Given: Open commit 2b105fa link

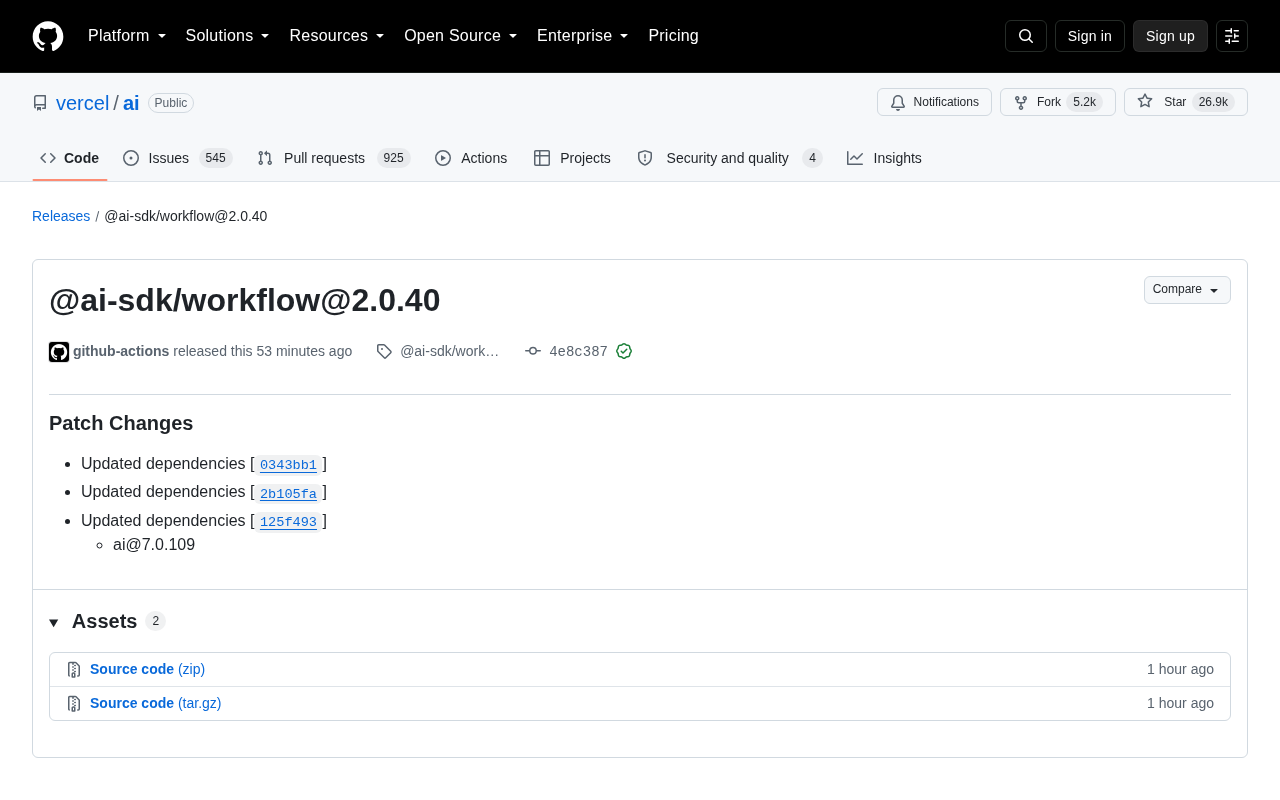Looking at the screenshot, I should pos(288,493).
